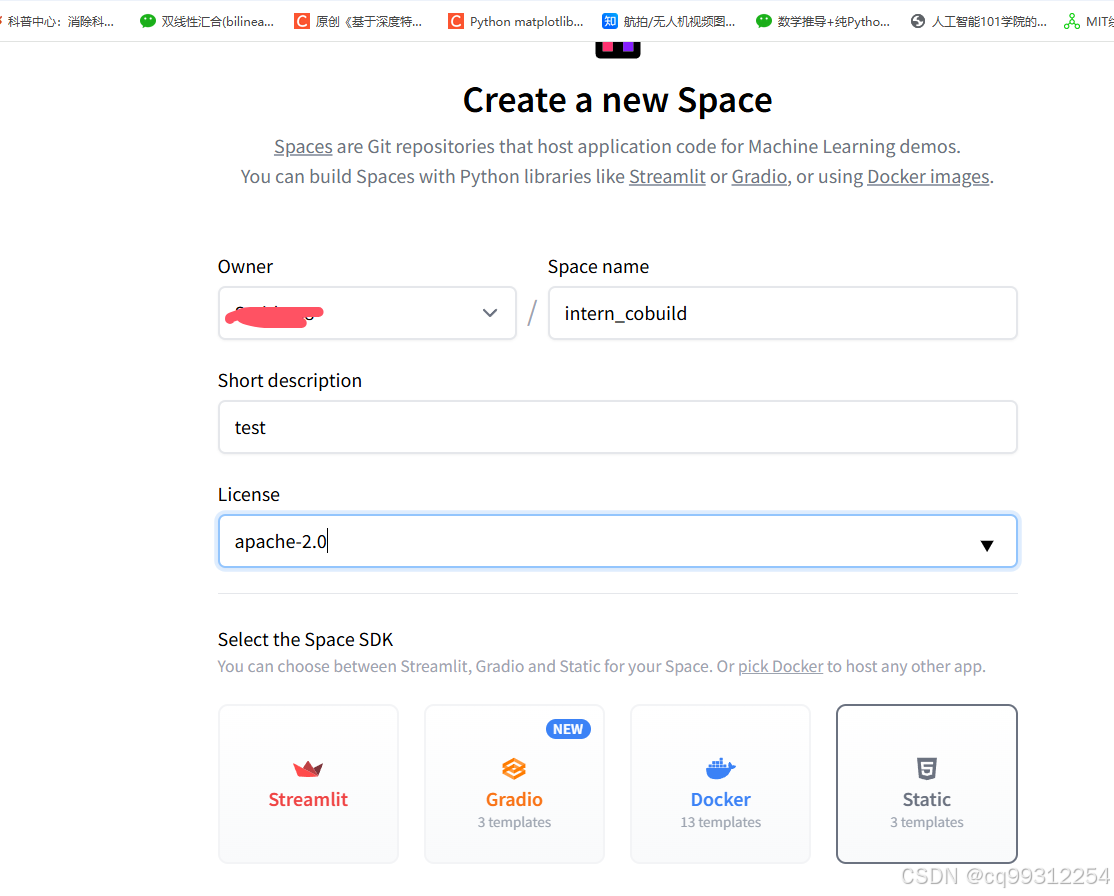Click the 'Create a new Space' heading

pos(617,99)
